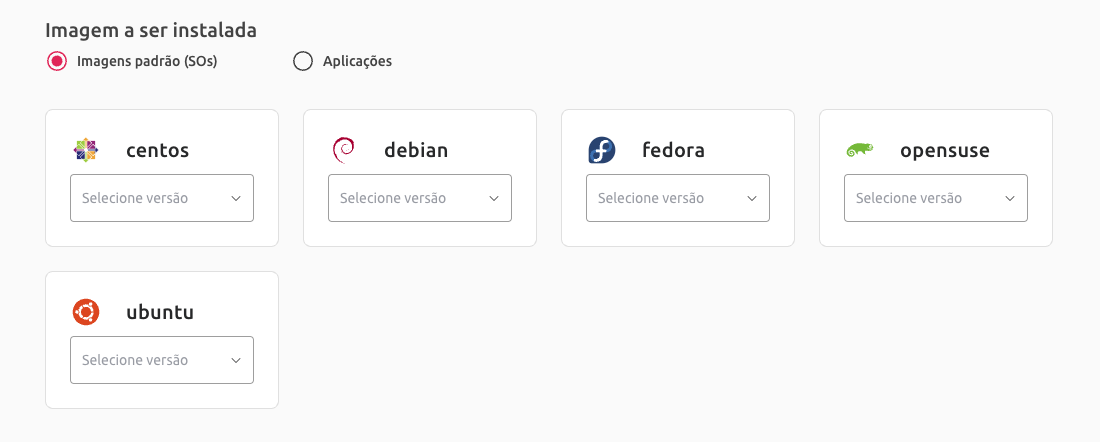Click the Imagens padrão (SOs) label
This screenshot has width=1100, height=442.
pyautogui.click(x=147, y=62)
